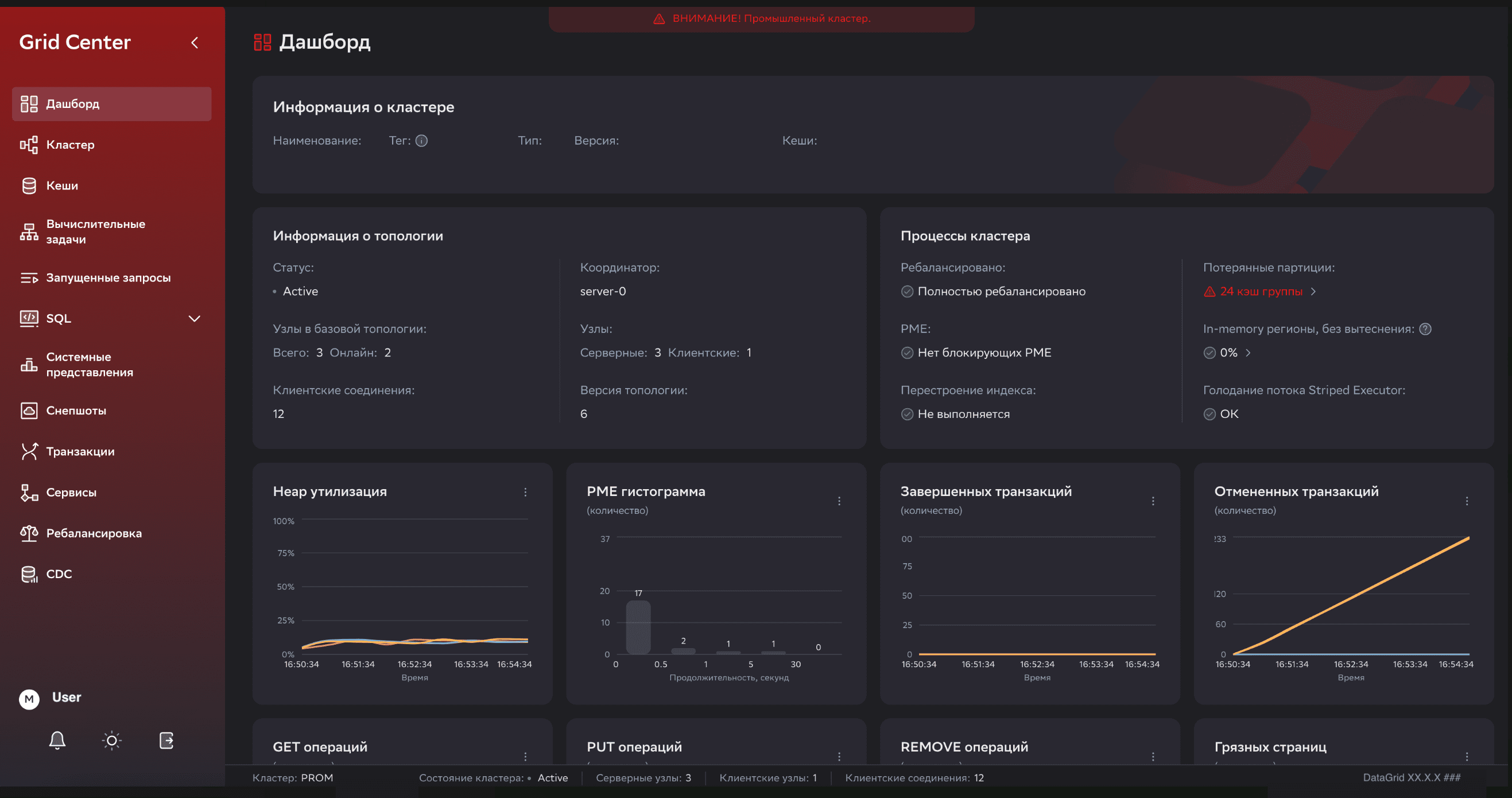Screen dimensions: 1512x798
Task: Click the 17-count bar in PME histogram
Action: 638,627
